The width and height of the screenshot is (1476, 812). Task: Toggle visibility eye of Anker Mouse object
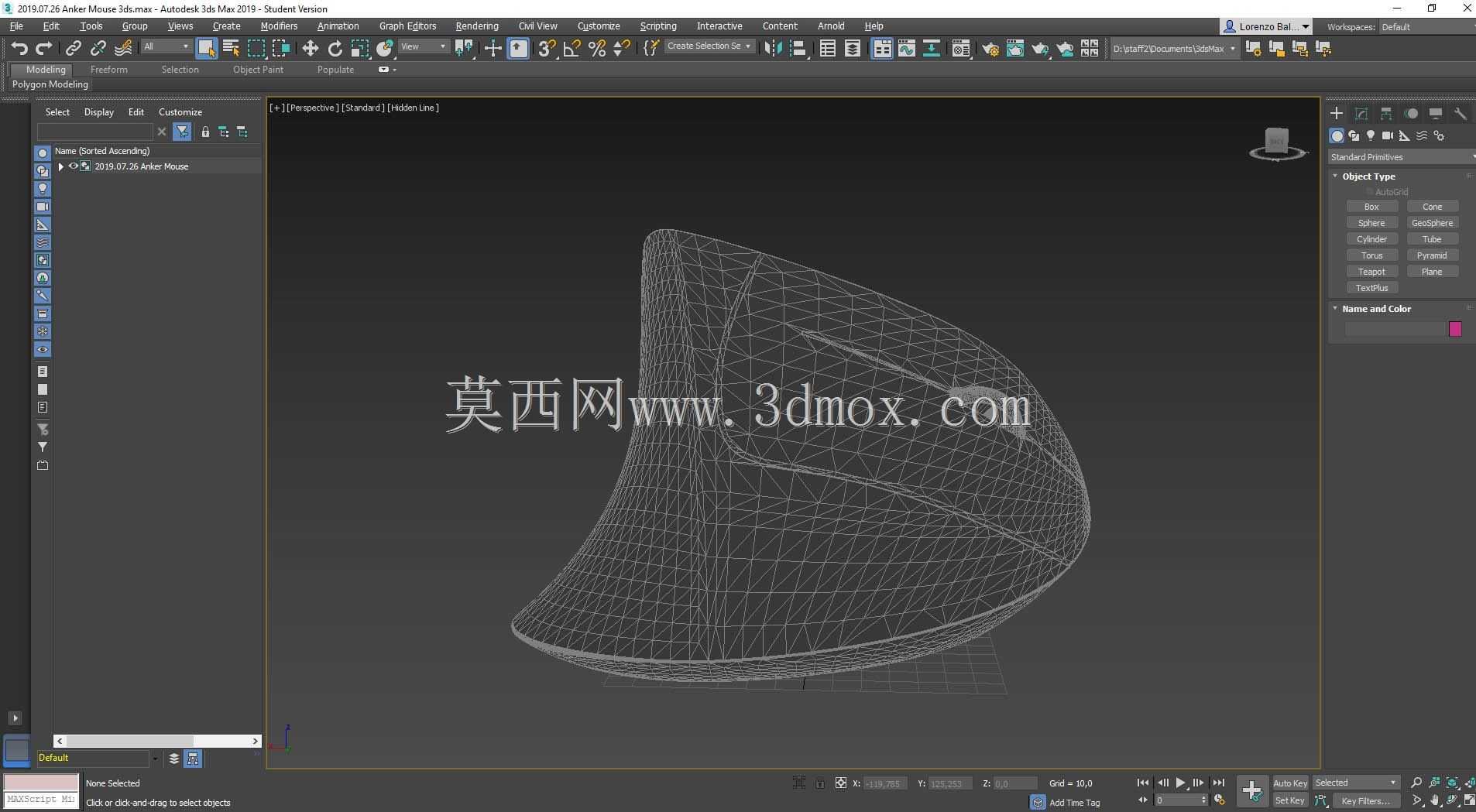74,166
